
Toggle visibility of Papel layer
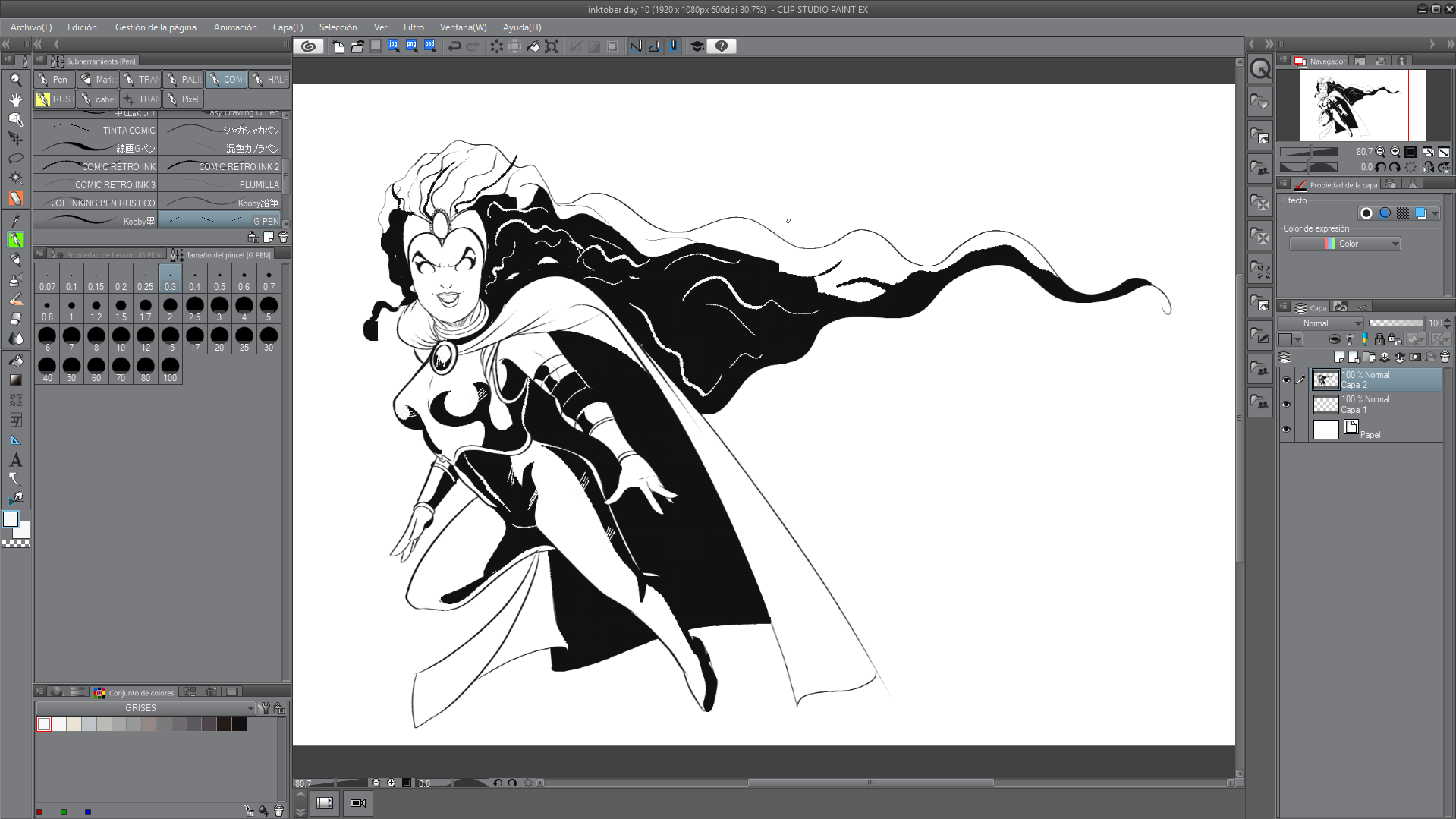pyautogui.click(x=1286, y=430)
